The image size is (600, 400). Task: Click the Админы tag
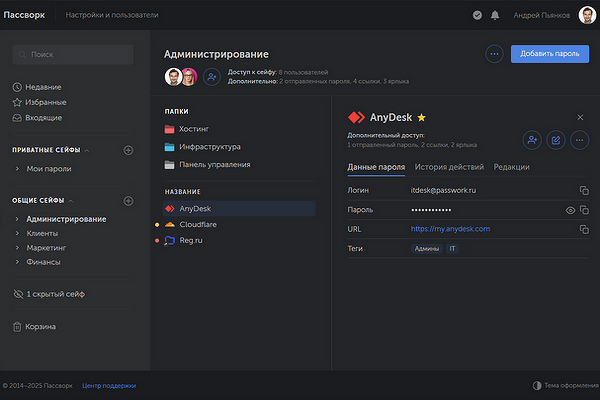(427, 249)
